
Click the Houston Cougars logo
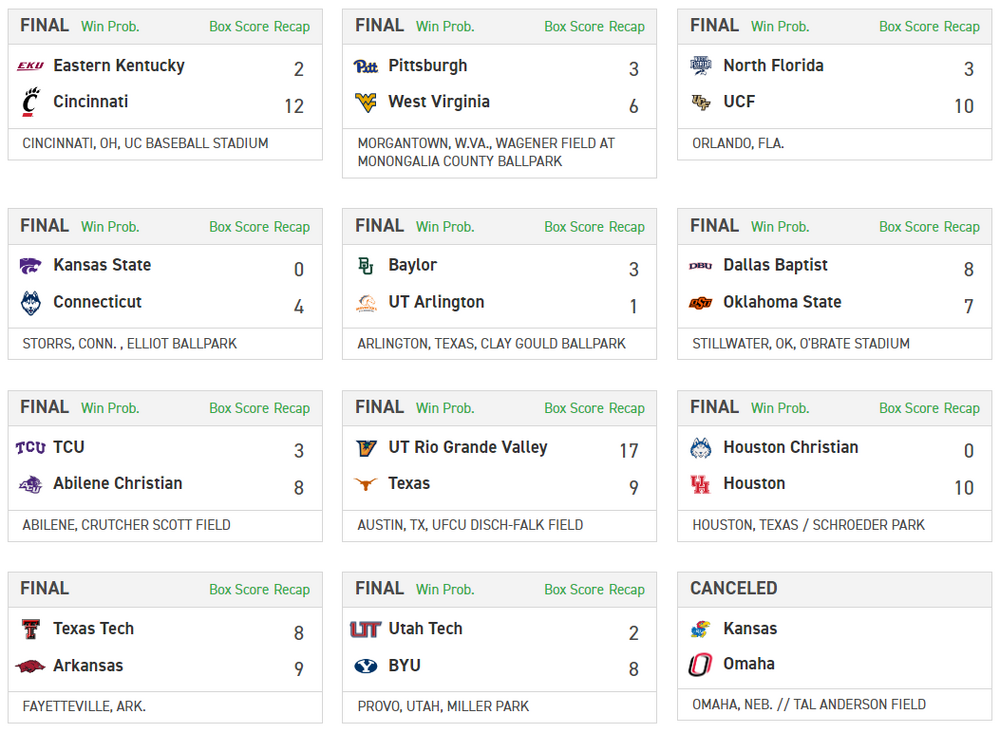pyautogui.click(x=701, y=484)
